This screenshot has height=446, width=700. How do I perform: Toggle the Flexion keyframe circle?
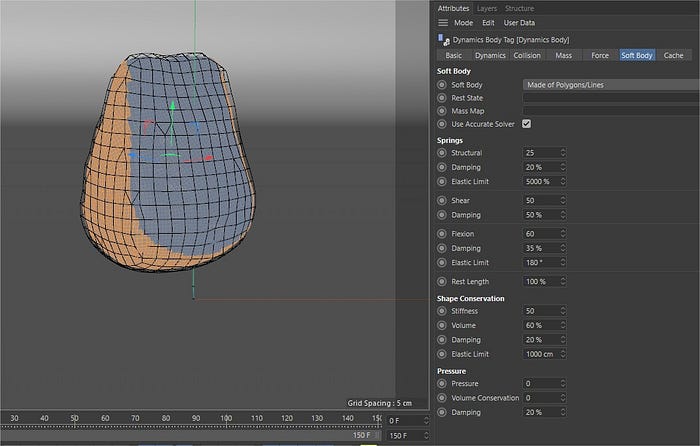click(442, 233)
